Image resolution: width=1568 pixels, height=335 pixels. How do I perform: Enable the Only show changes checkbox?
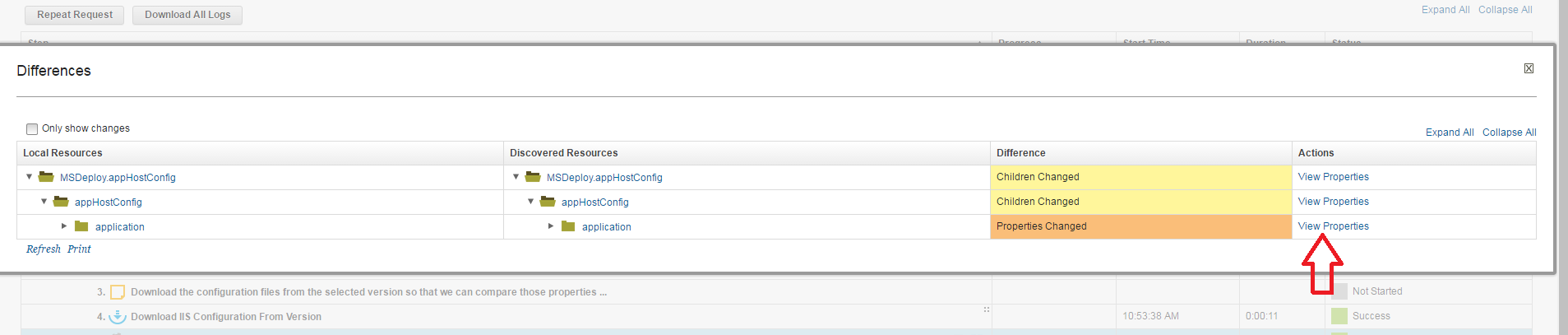(32, 128)
